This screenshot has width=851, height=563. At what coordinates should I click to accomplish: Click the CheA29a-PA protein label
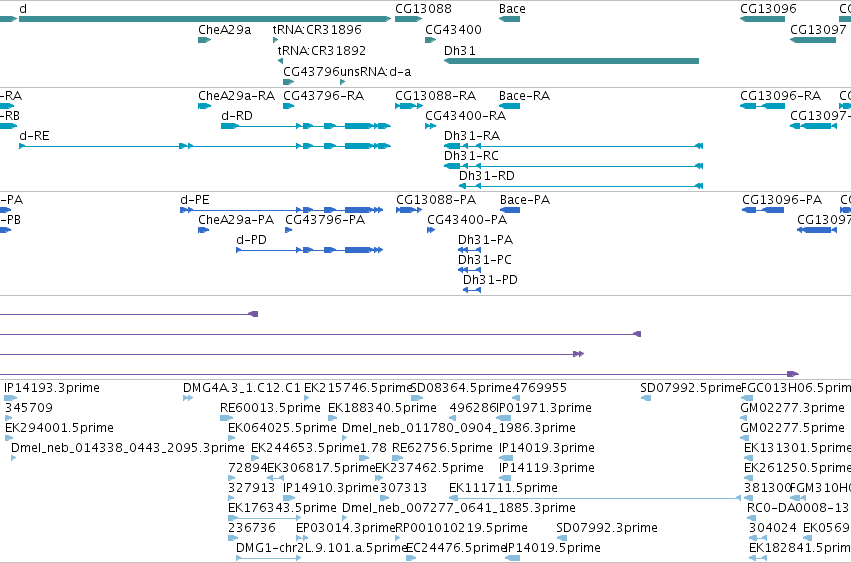click(236, 220)
